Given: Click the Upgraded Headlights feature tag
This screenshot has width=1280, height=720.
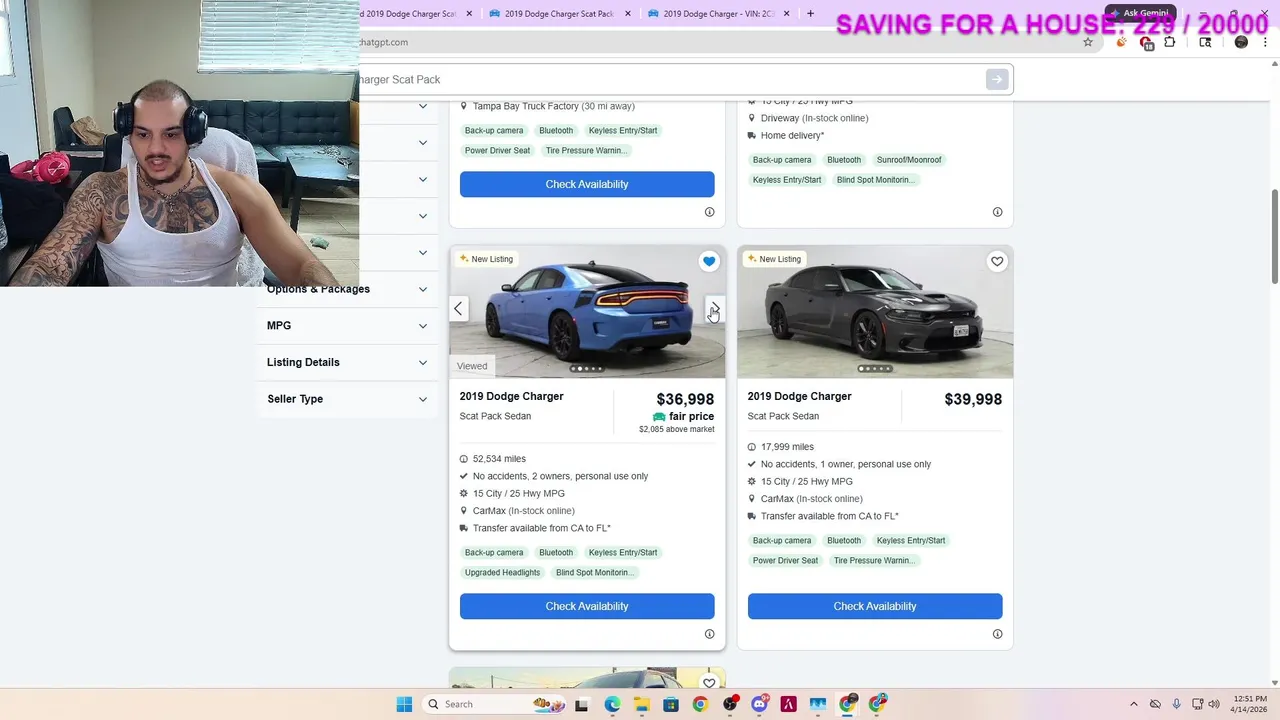Looking at the screenshot, I should coord(502,573).
